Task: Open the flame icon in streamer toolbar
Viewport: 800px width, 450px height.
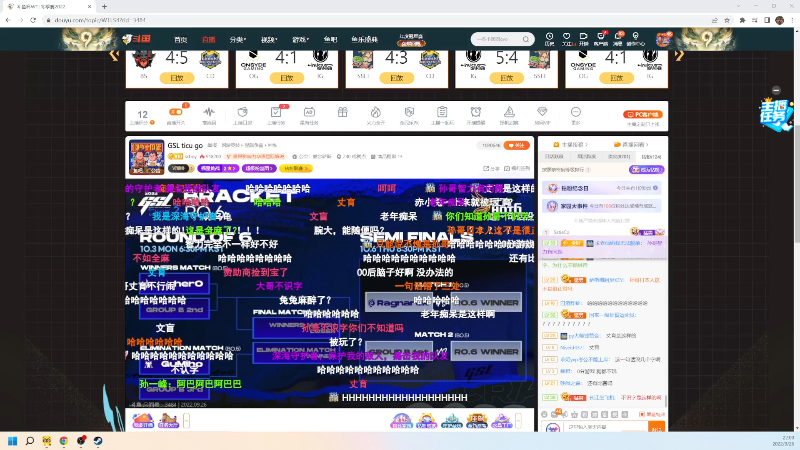Action: [376, 112]
